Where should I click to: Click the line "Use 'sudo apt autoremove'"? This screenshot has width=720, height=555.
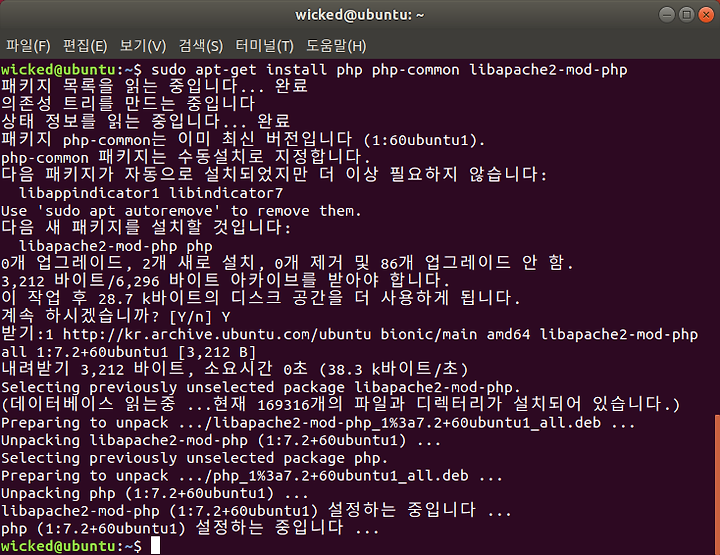click(181, 211)
